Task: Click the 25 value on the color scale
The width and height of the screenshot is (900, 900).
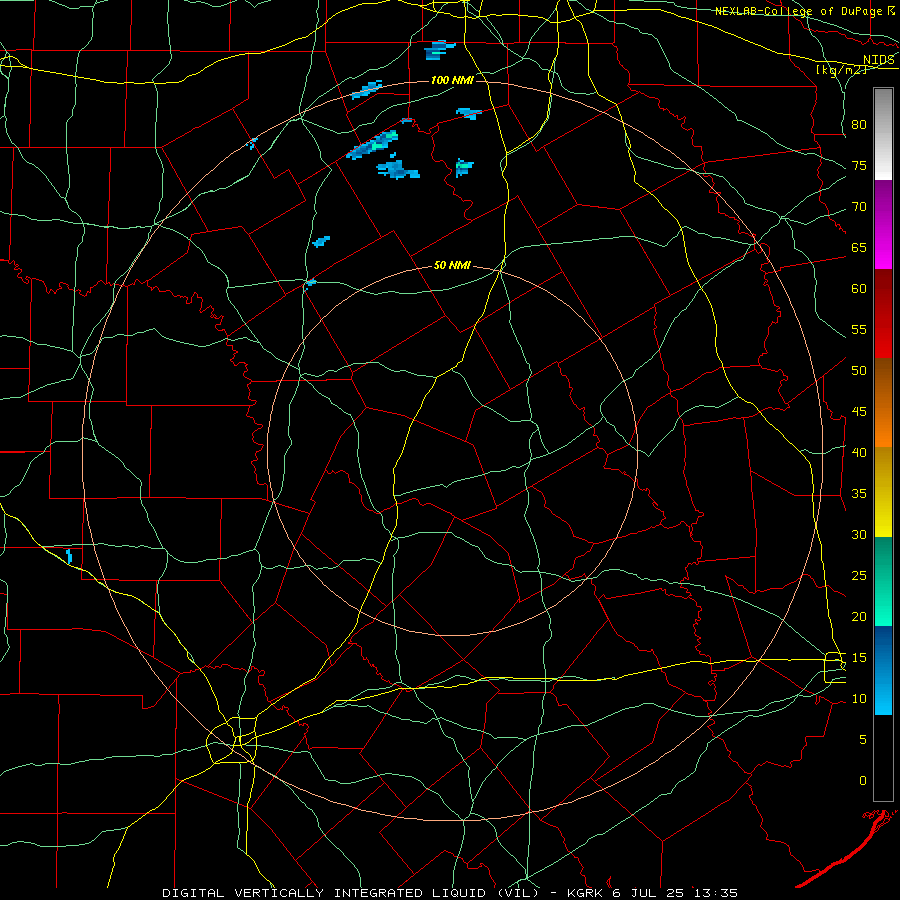Action: click(x=859, y=576)
